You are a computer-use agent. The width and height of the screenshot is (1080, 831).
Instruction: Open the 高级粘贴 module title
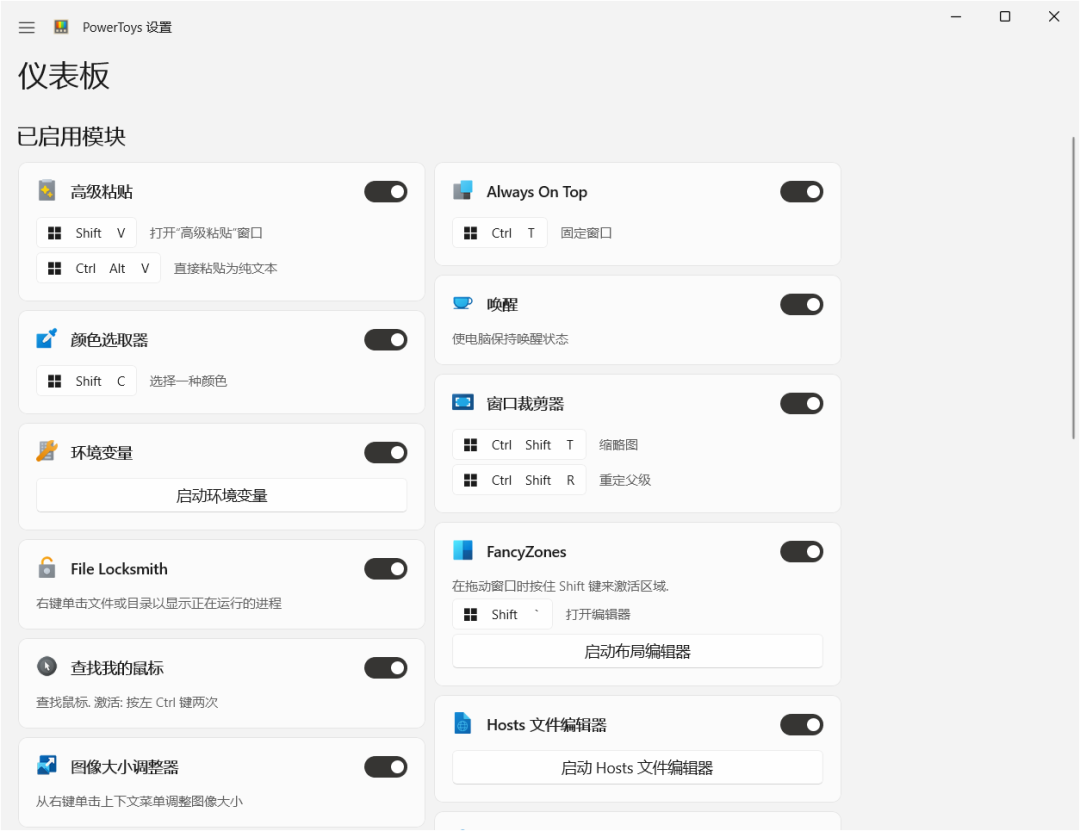click(x=102, y=192)
